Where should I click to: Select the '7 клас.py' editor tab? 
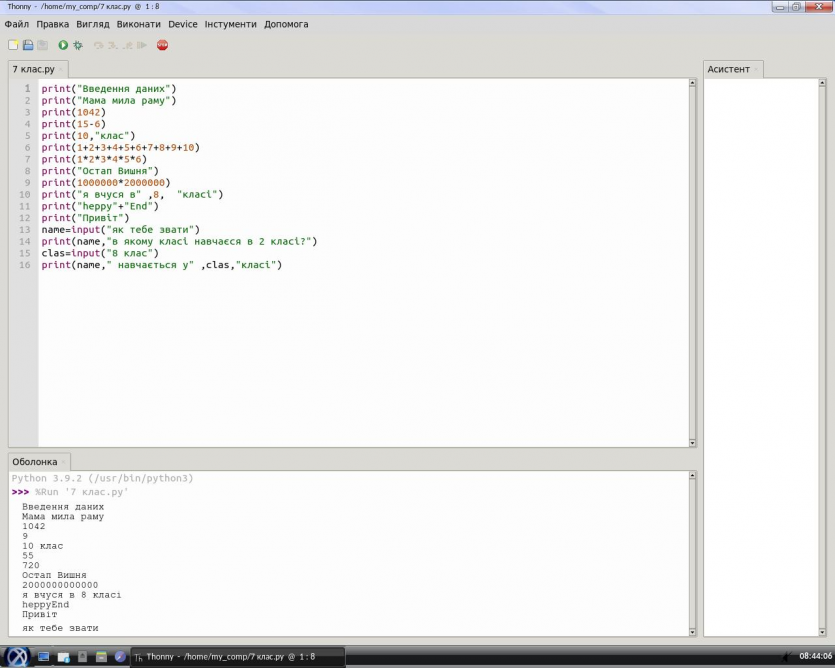[33, 69]
